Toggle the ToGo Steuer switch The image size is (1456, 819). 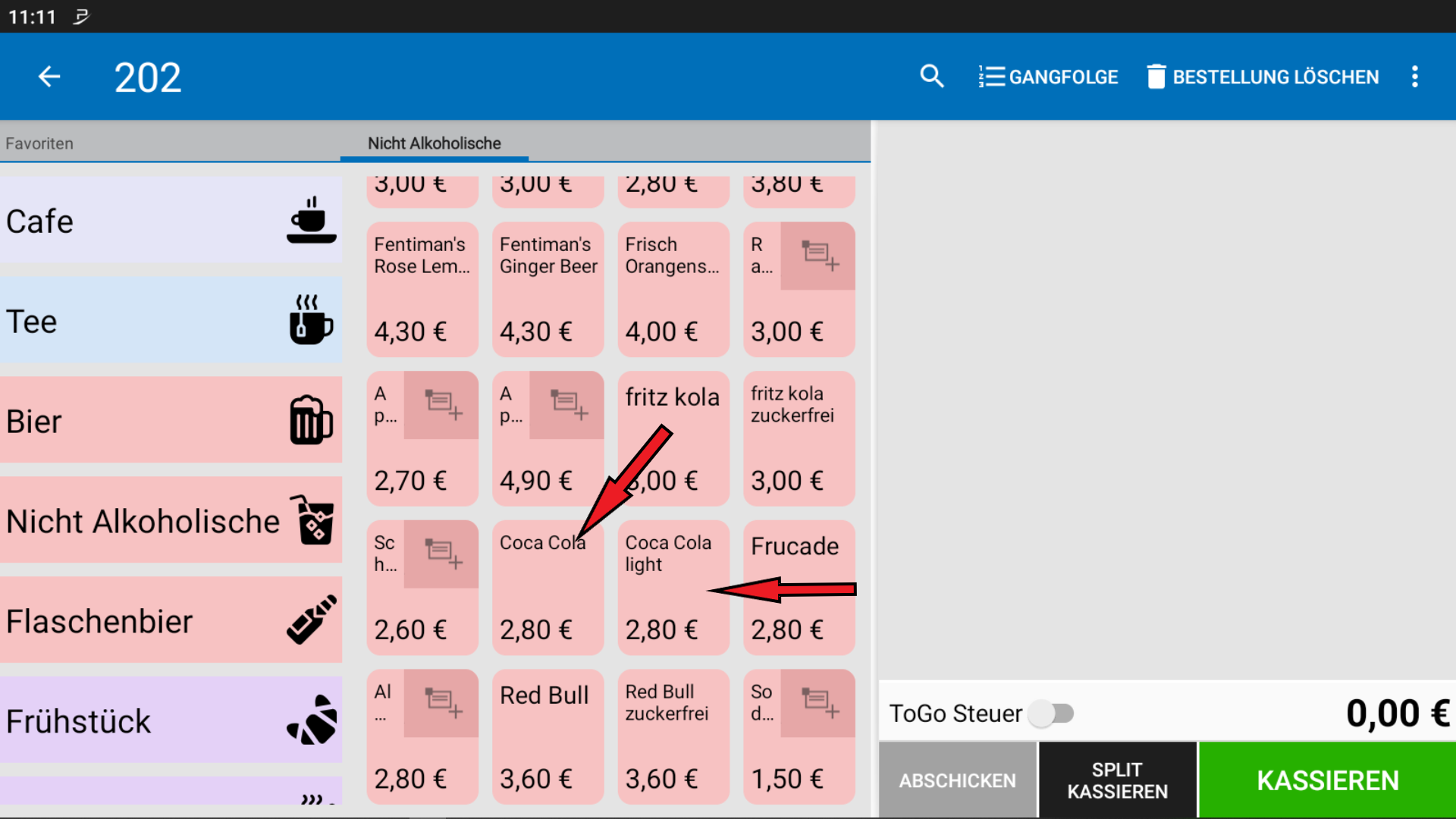(1053, 714)
